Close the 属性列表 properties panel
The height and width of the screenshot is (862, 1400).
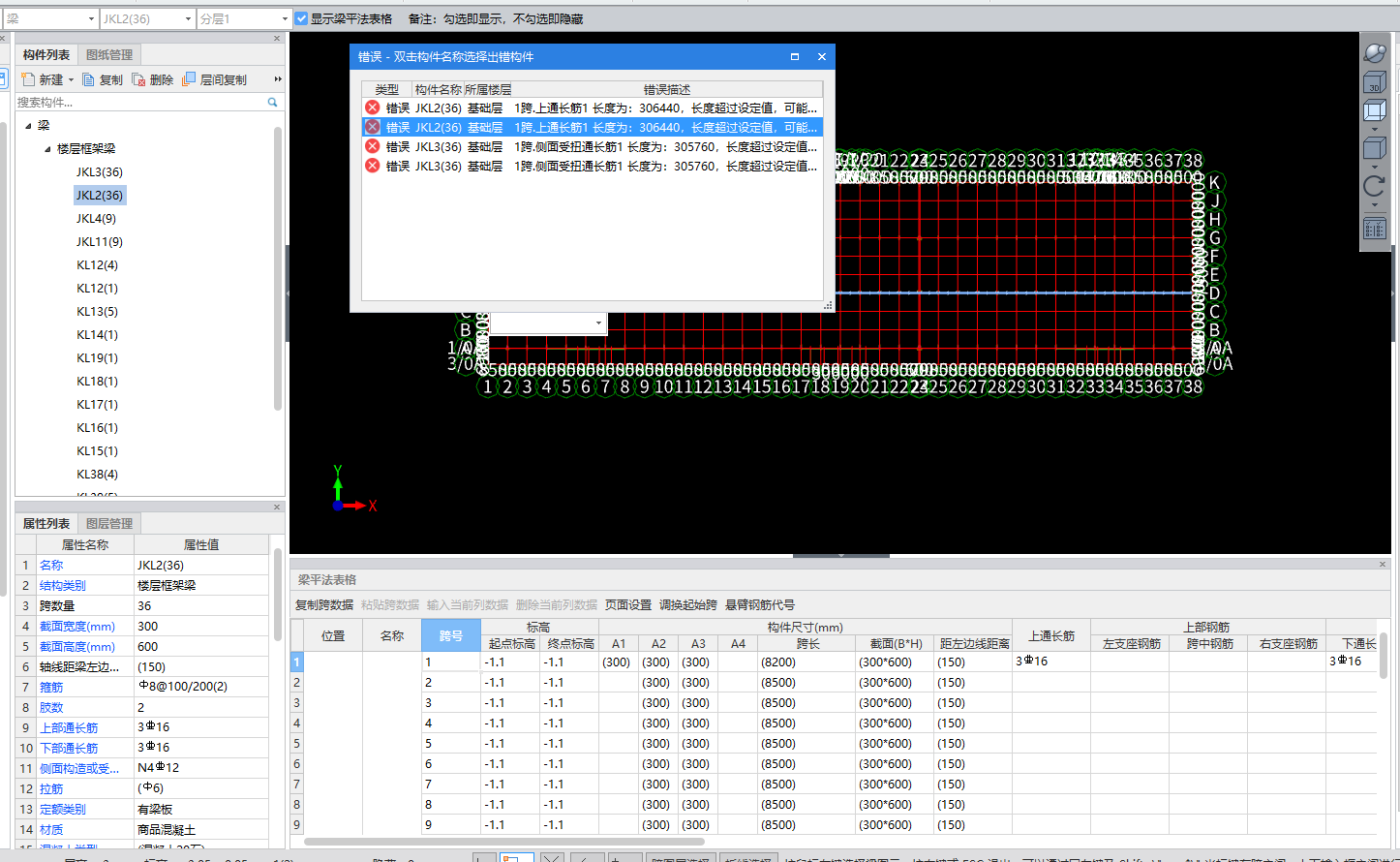coord(277,507)
